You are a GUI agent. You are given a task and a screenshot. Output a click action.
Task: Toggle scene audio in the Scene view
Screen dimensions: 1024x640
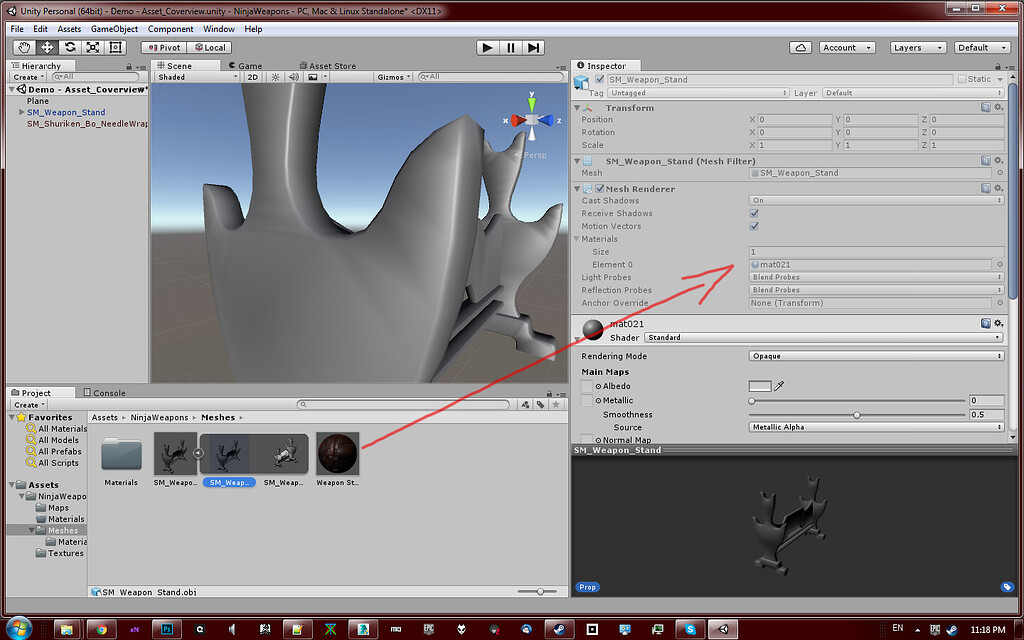coord(293,76)
